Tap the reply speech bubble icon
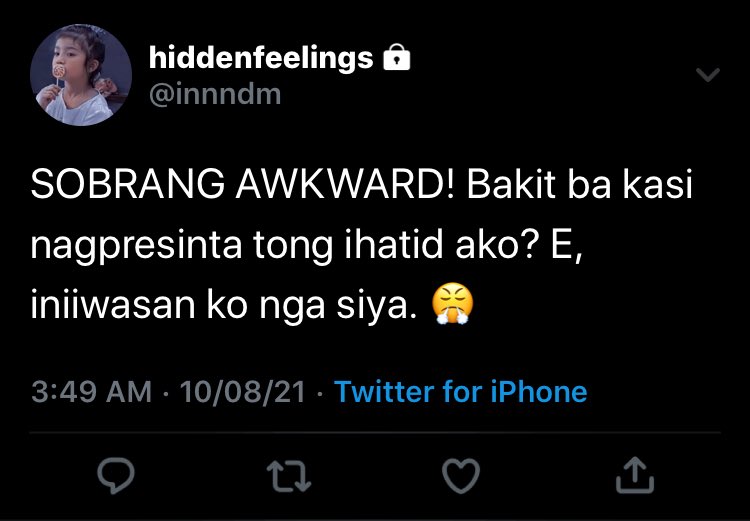The width and height of the screenshot is (750, 521). (x=116, y=475)
